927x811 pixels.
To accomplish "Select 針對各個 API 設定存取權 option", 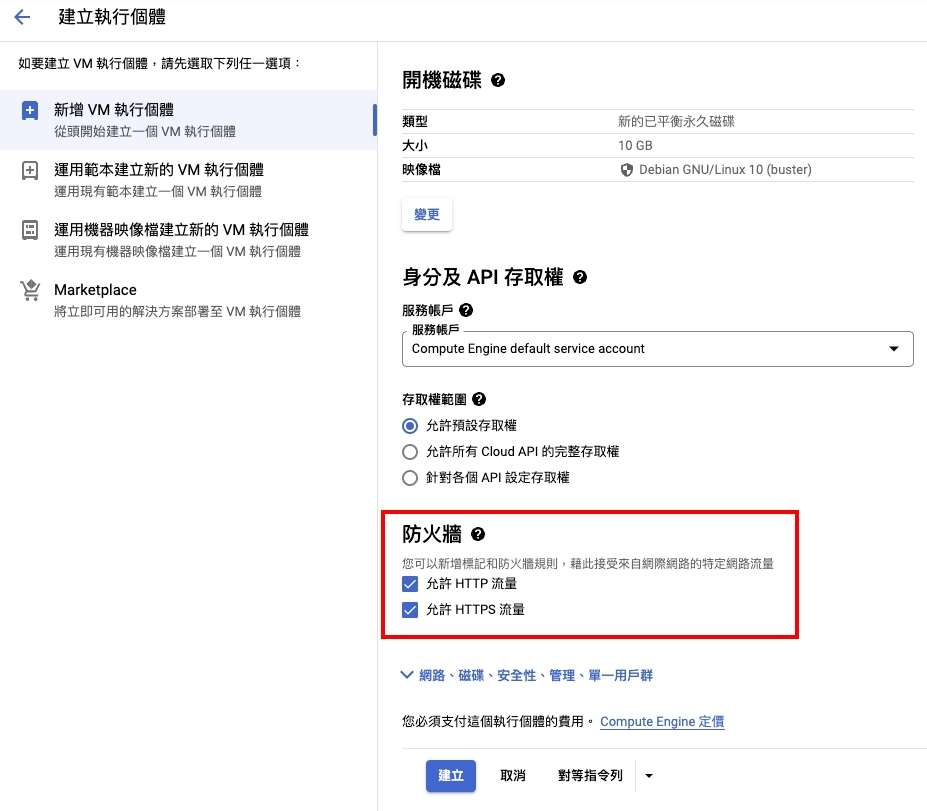I will [409, 477].
